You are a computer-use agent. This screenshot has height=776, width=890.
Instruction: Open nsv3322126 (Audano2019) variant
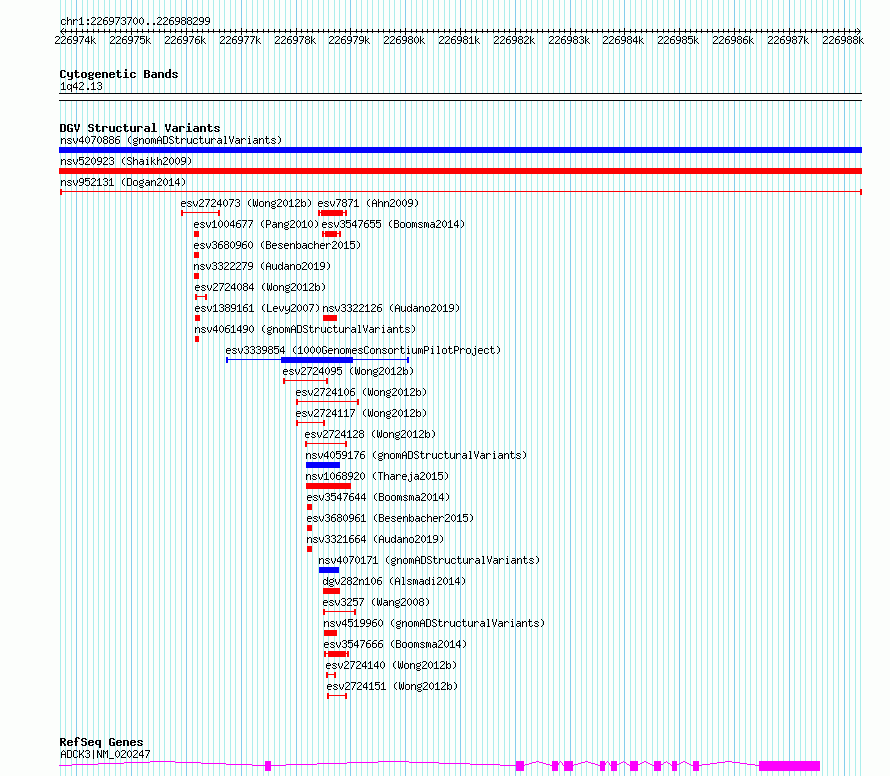coord(391,308)
